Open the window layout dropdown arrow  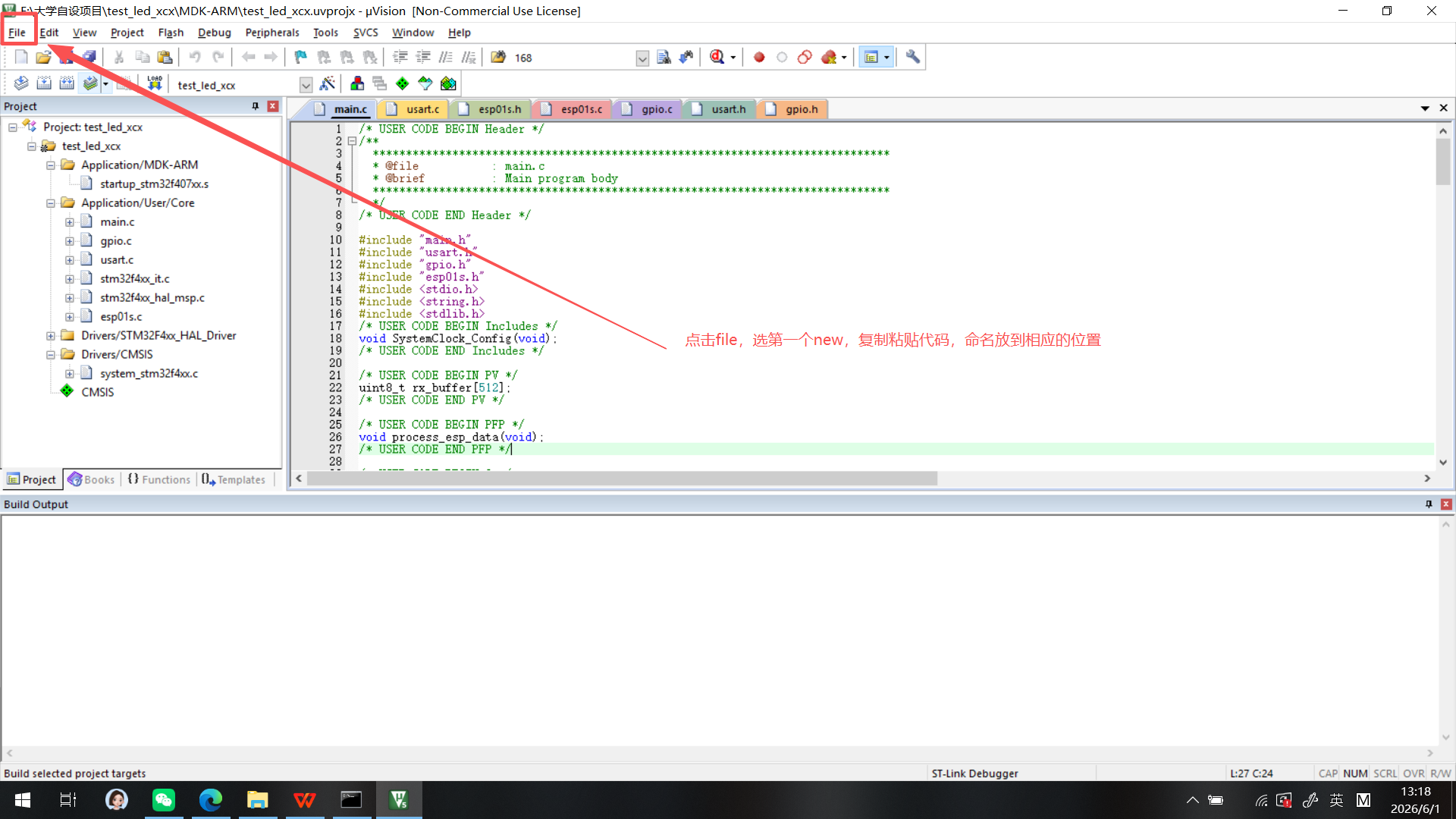point(886,58)
